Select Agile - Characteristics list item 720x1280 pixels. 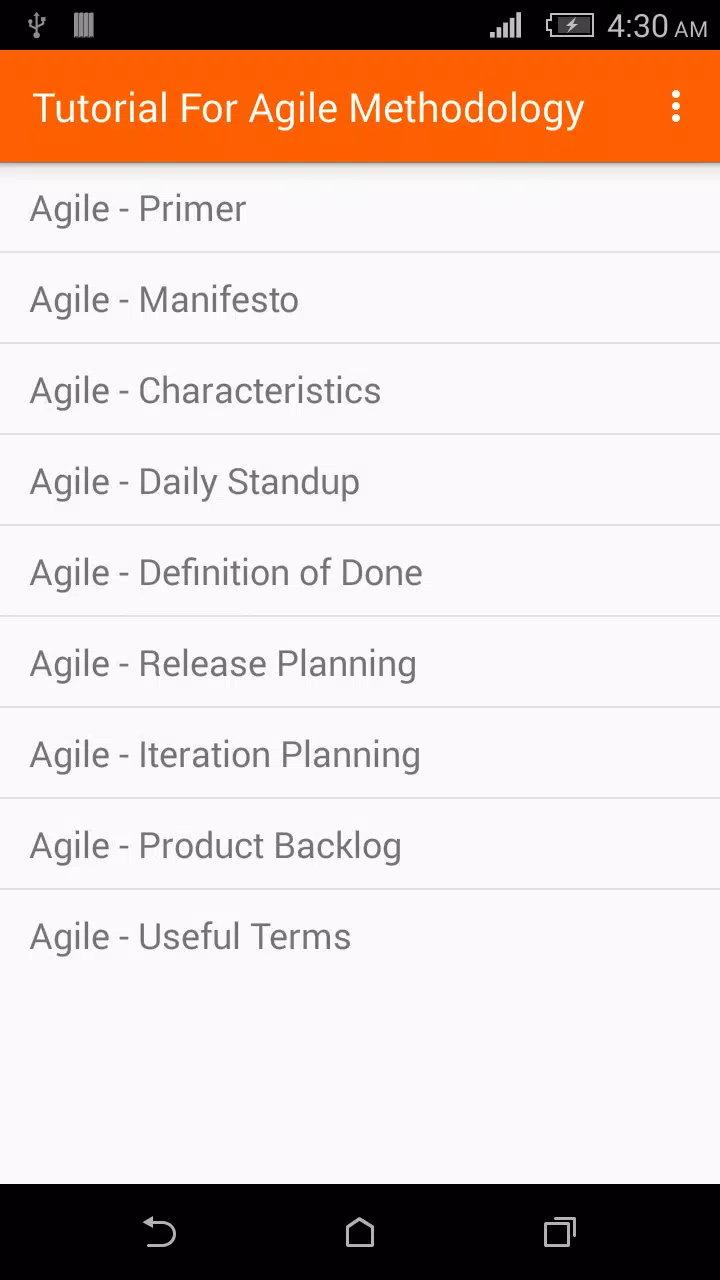pos(360,389)
